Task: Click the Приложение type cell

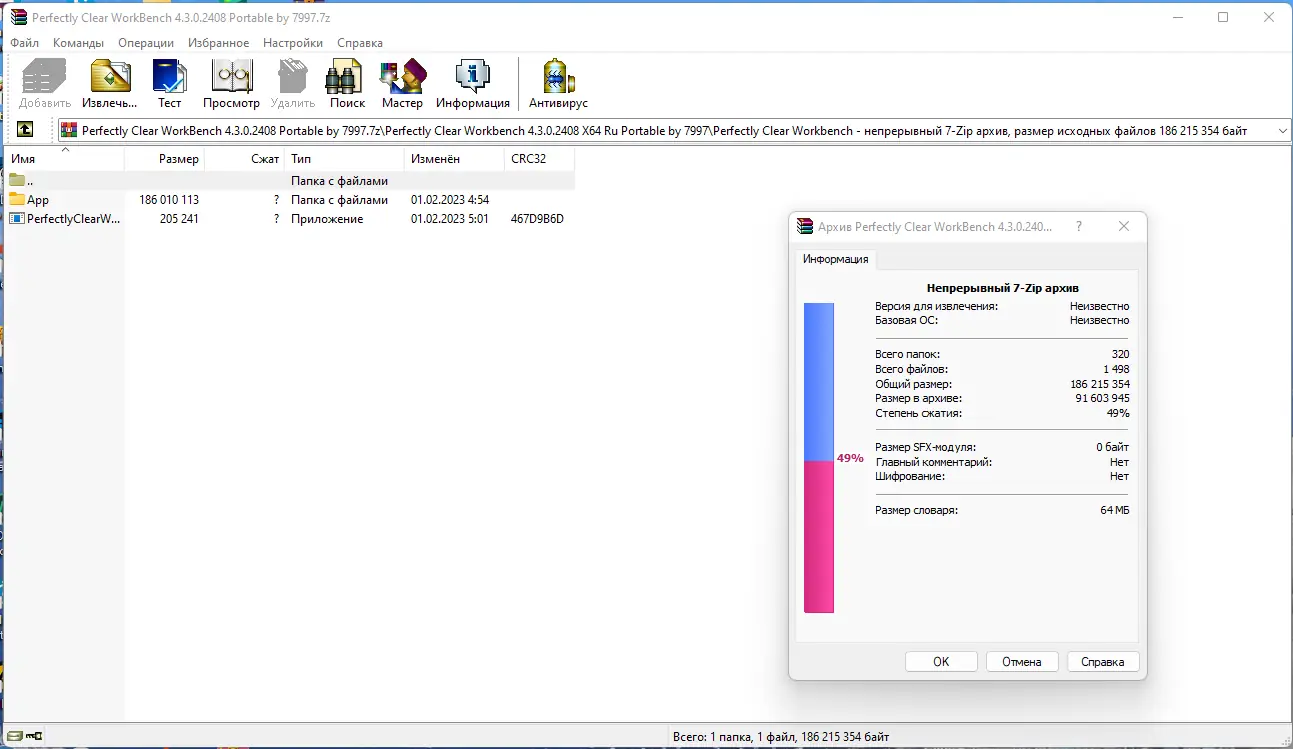Action: [327, 219]
